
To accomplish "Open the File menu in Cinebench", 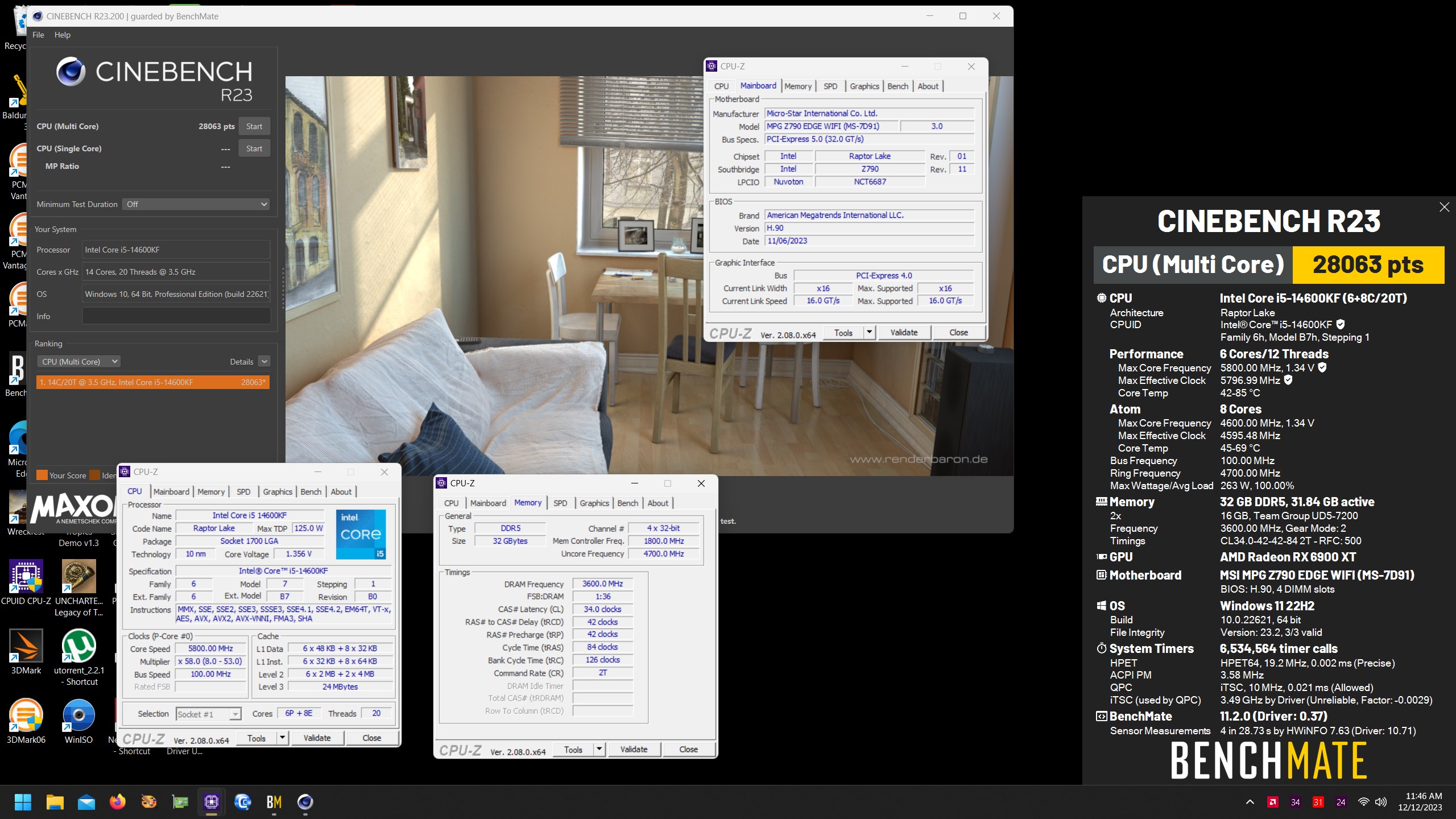I will click(38, 35).
